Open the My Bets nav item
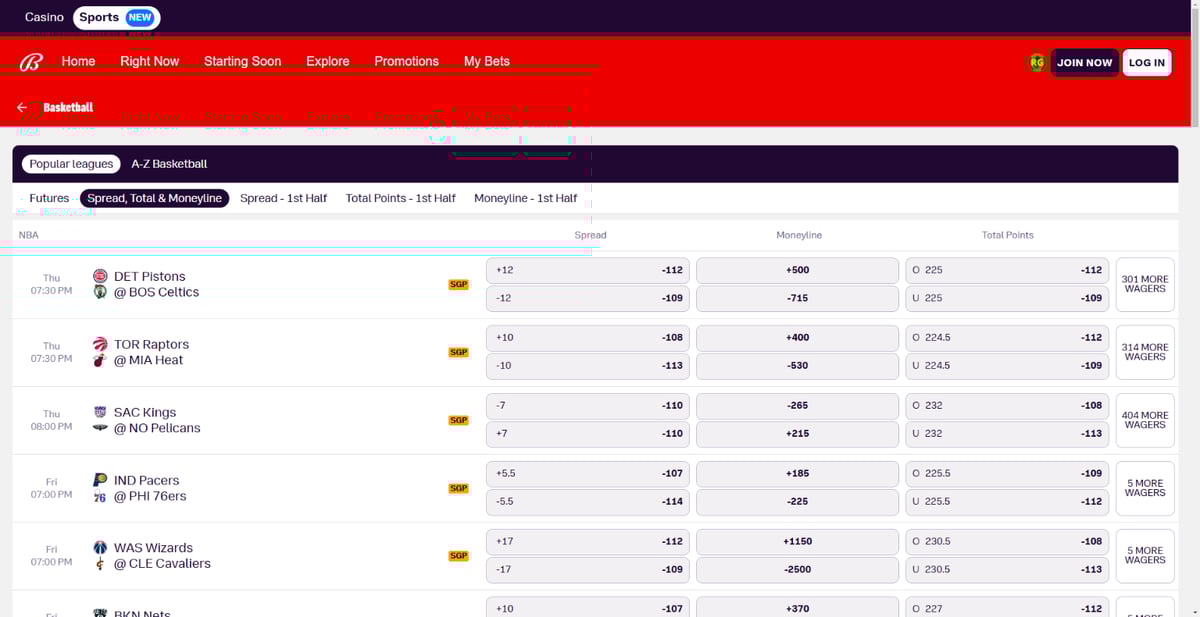The height and width of the screenshot is (617, 1200). pos(487,61)
